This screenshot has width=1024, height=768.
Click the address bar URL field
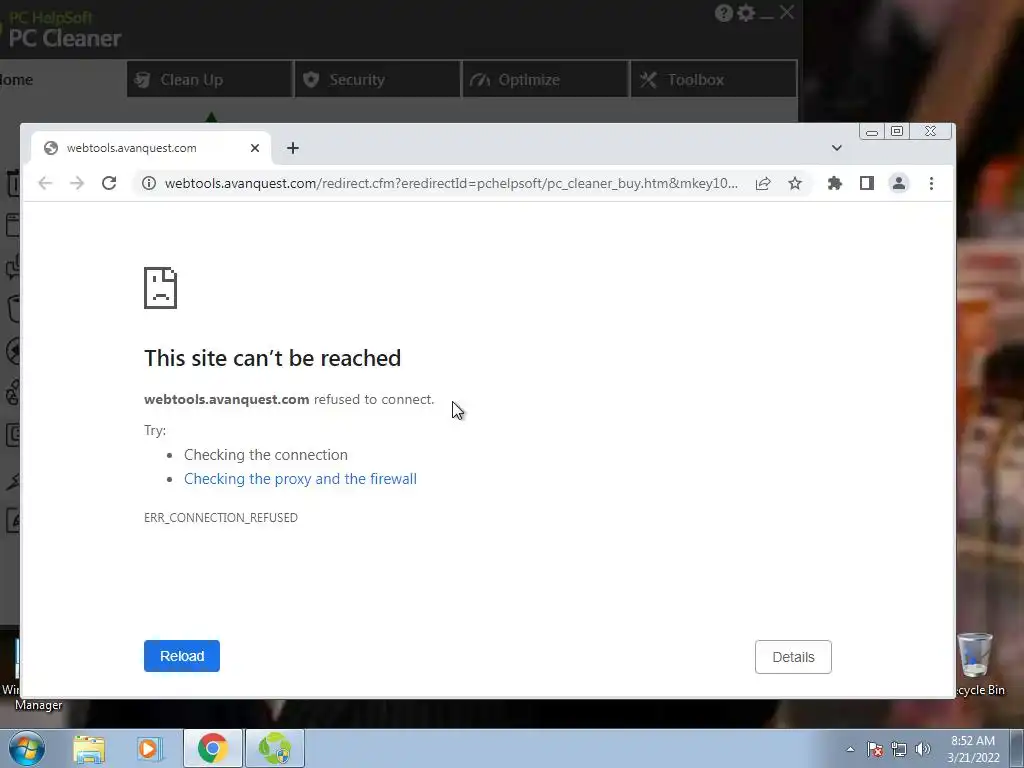[x=451, y=184]
